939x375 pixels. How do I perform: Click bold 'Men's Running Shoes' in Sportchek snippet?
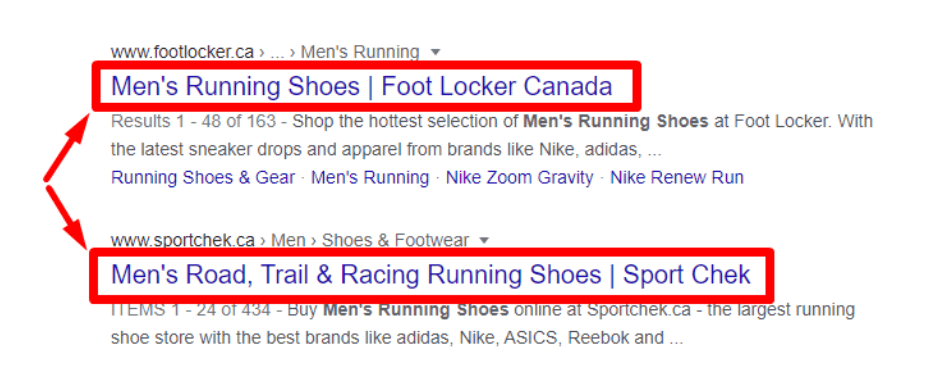pyautogui.click(x=416, y=310)
